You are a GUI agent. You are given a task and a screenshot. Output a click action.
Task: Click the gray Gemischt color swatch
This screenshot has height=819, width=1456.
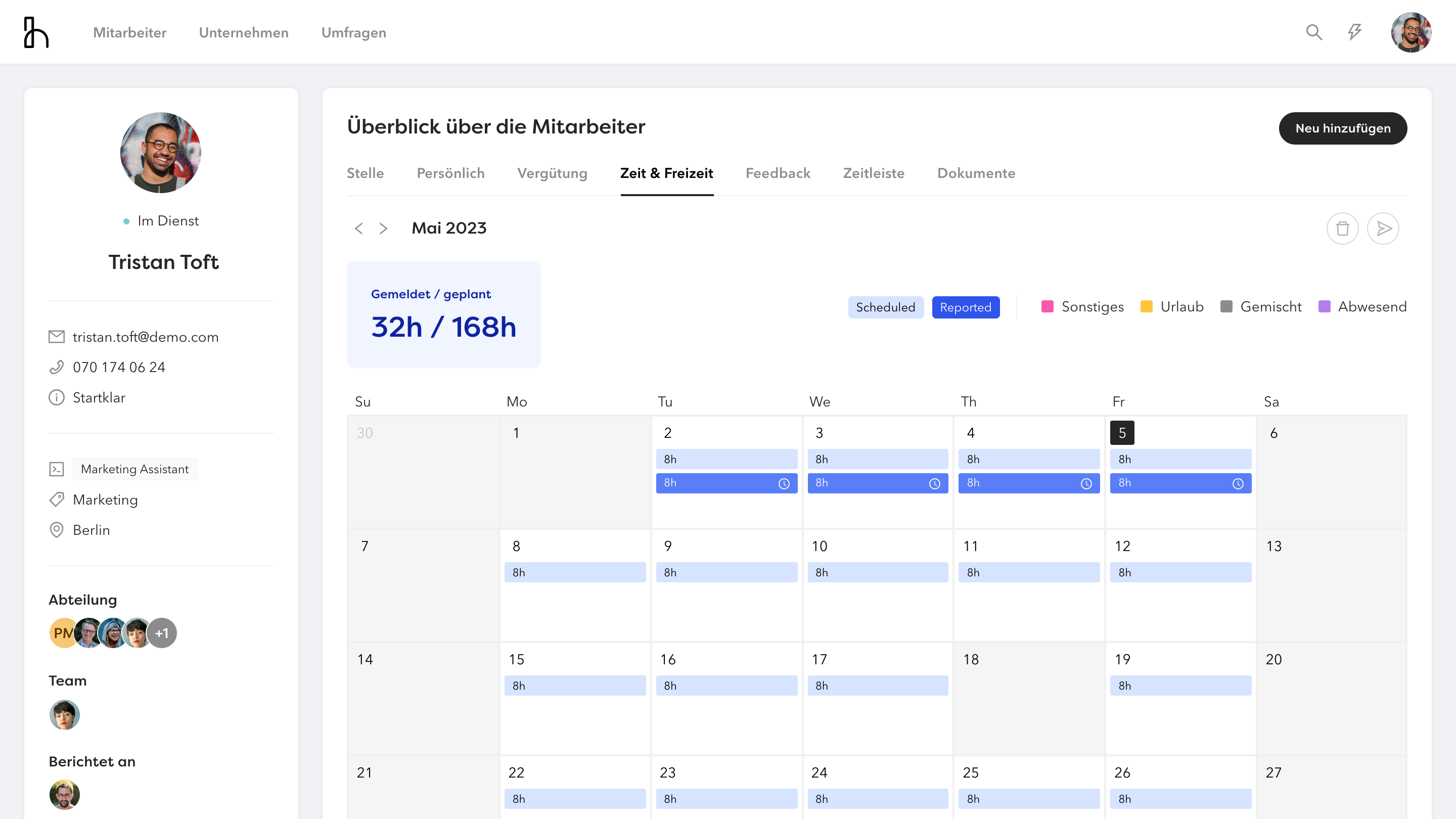[x=1226, y=306]
